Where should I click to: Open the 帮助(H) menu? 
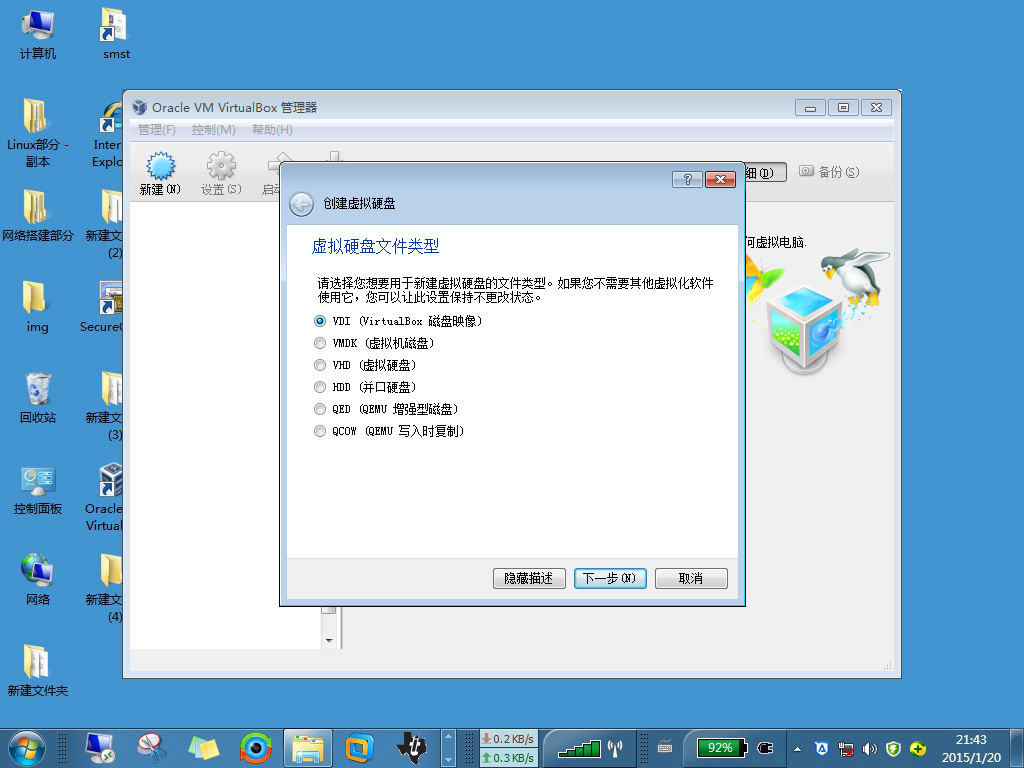272,130
